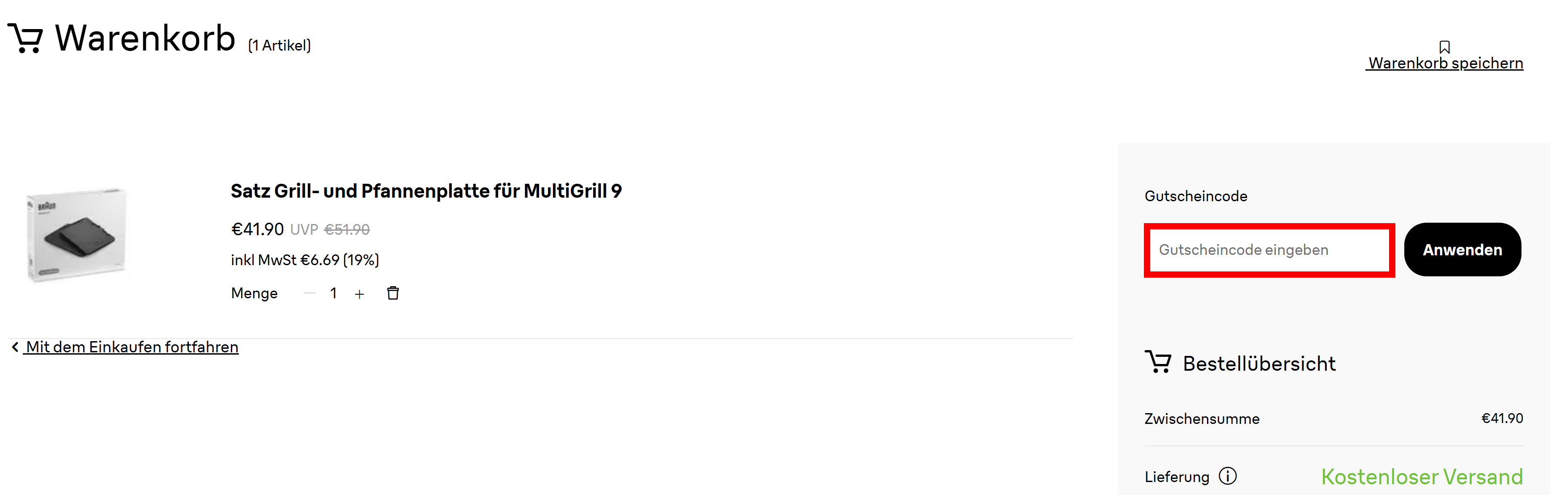The image size is (1568, 495).
Task: Click the €41.90 product price
Action: coord(257,229)
